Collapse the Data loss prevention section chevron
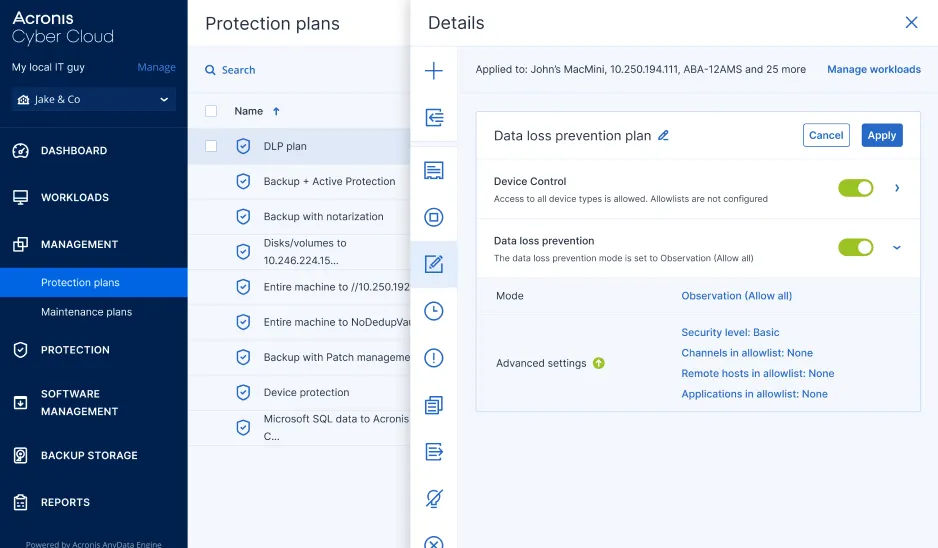The height and width of the screenshot is (548, 938). (x=897, y=248)
